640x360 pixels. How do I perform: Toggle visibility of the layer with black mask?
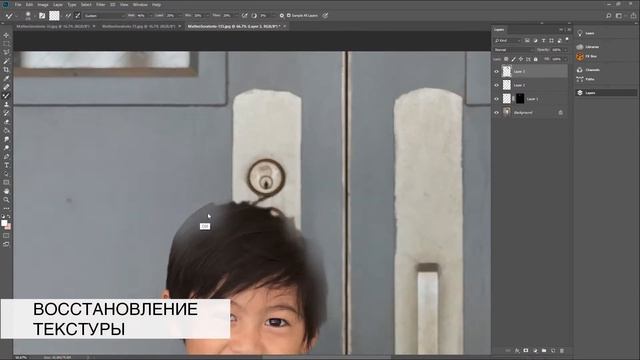coord(496,99)
